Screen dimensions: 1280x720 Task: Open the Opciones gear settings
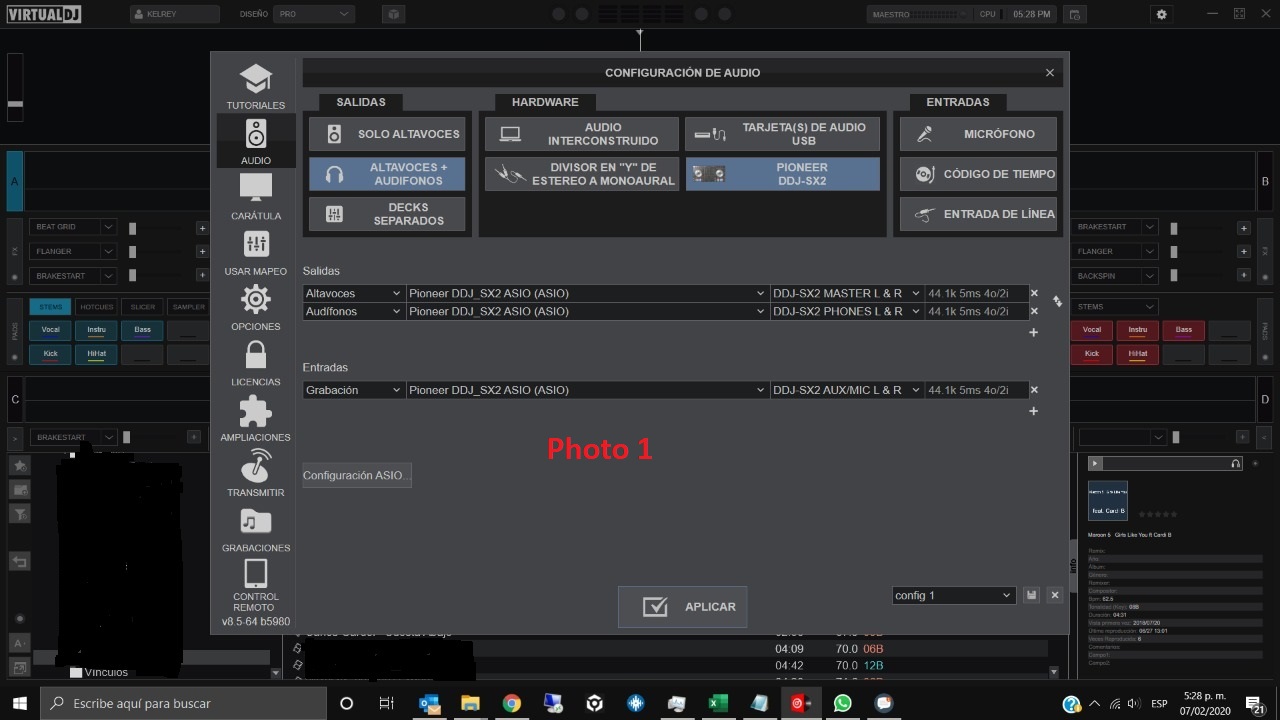(x=255, y=307)
